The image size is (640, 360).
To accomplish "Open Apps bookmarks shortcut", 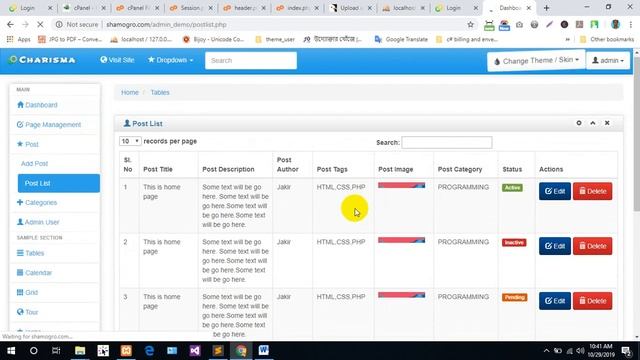I will pyautogui.click(x=19, y=39).
